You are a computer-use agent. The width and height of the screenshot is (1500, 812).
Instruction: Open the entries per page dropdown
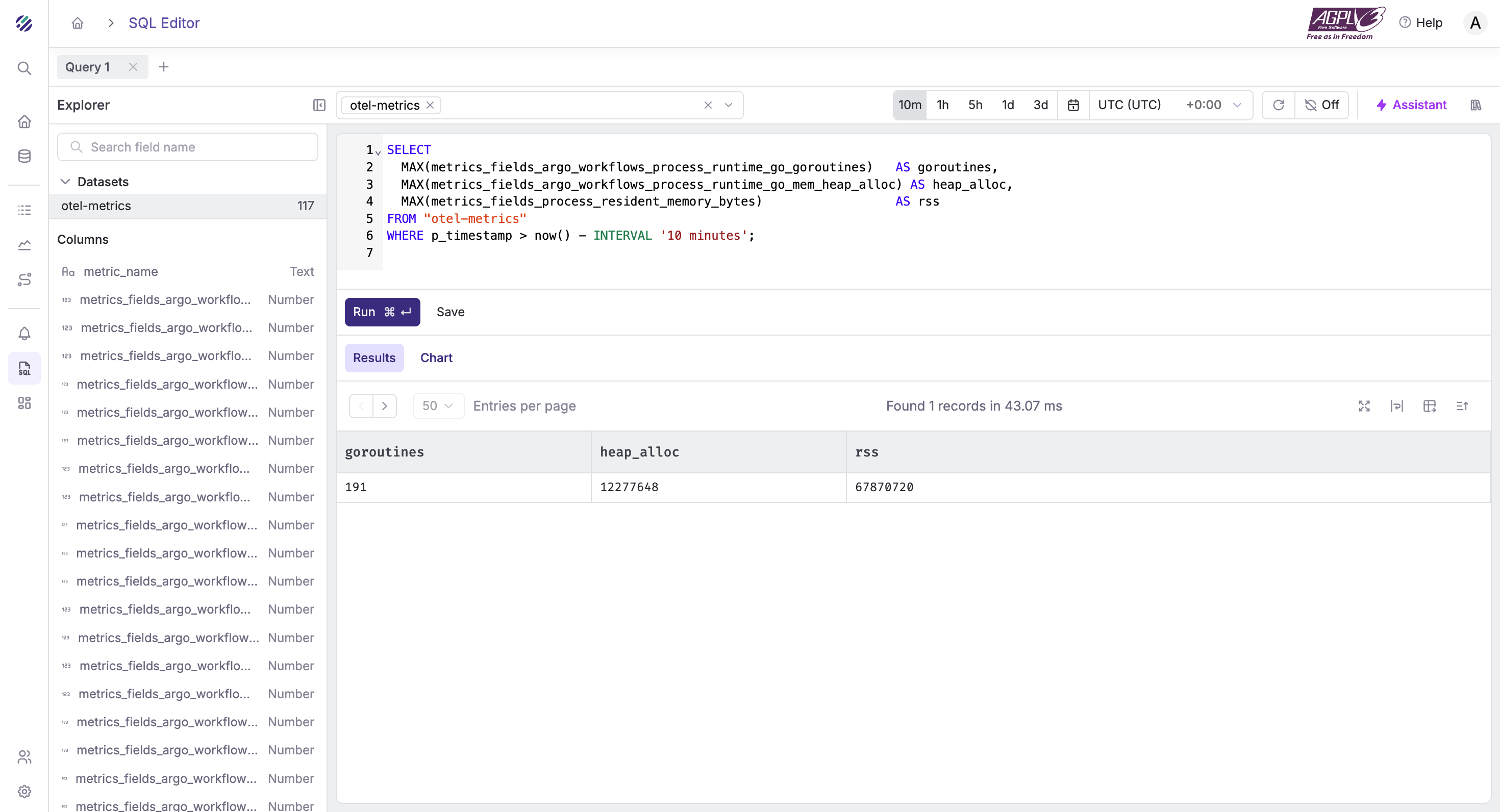tap(438, 405)
